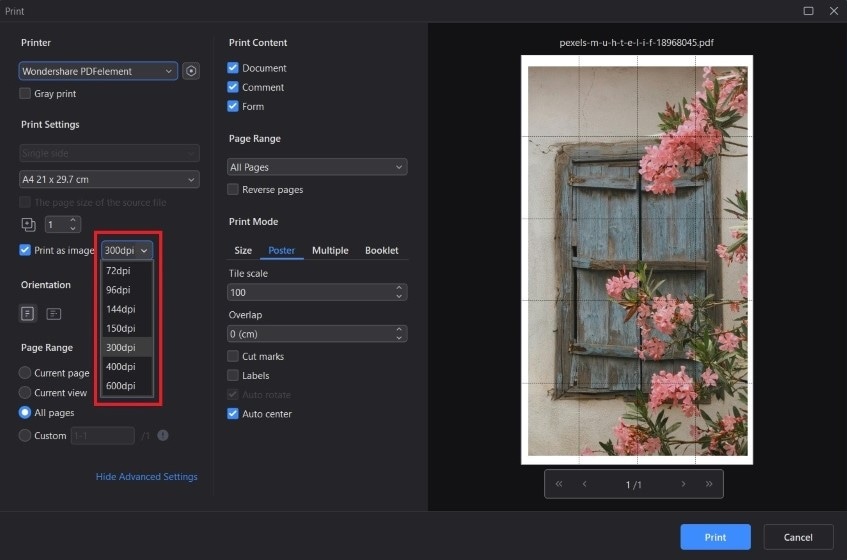Open the A4 21 x 29.7 cm paper size dropdown
The height and width of the screenshot is (560, 847).
(109, 179)
